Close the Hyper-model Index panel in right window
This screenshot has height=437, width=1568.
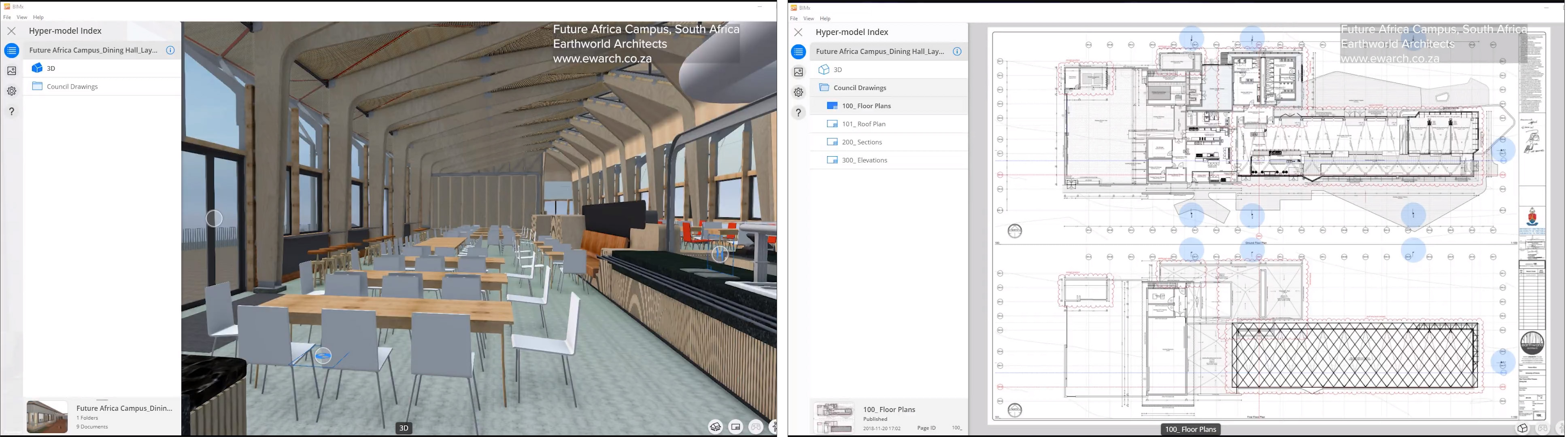pyautogui.click(x=799, y=32)
